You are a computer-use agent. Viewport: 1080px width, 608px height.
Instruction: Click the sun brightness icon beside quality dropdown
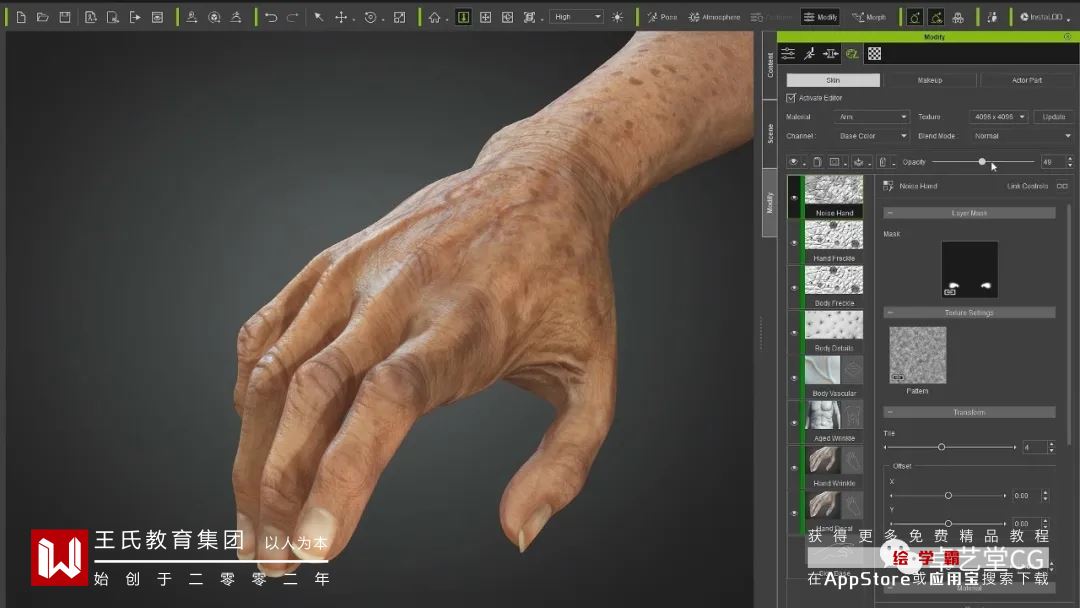(x=618, y=17)
